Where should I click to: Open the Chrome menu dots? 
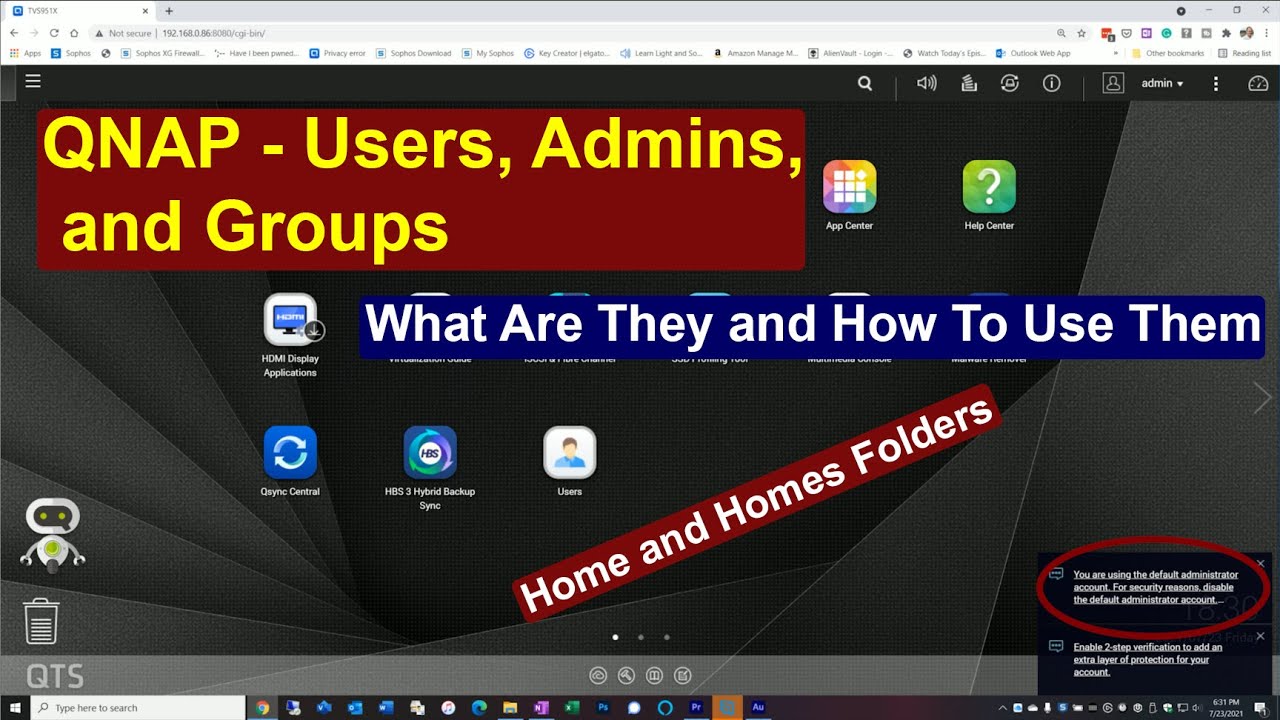(x=1266, y=33)
